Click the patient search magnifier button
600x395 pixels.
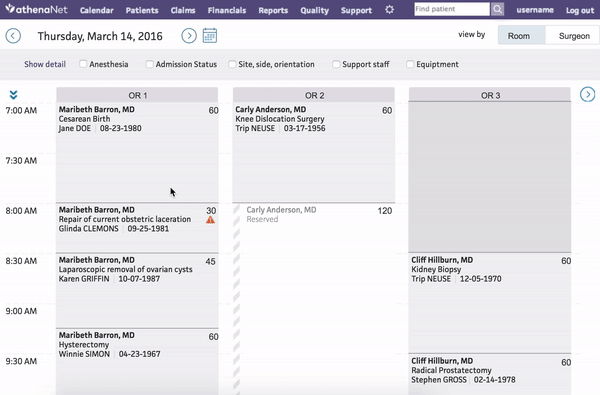pyautogui.click(x=497, y=9)
